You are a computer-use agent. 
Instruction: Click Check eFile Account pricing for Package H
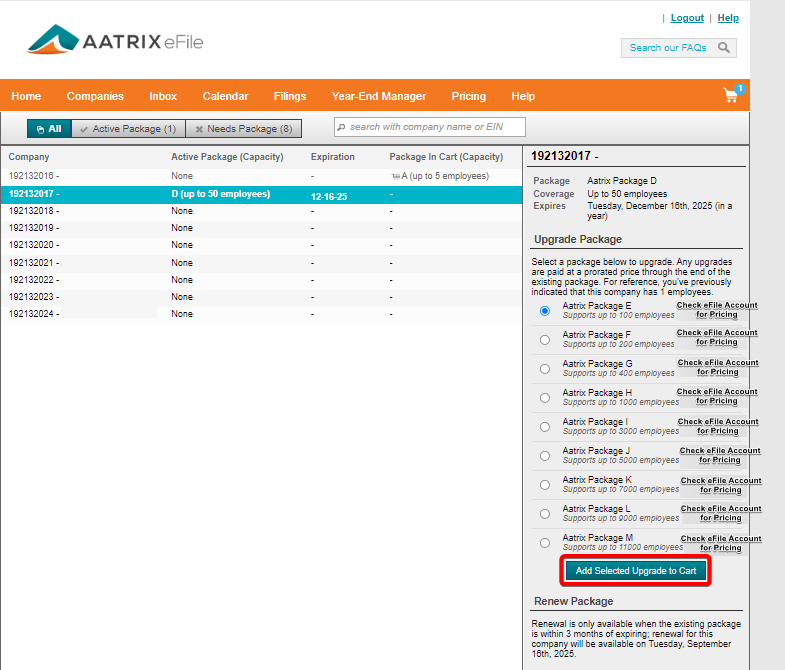click(717, 396)
